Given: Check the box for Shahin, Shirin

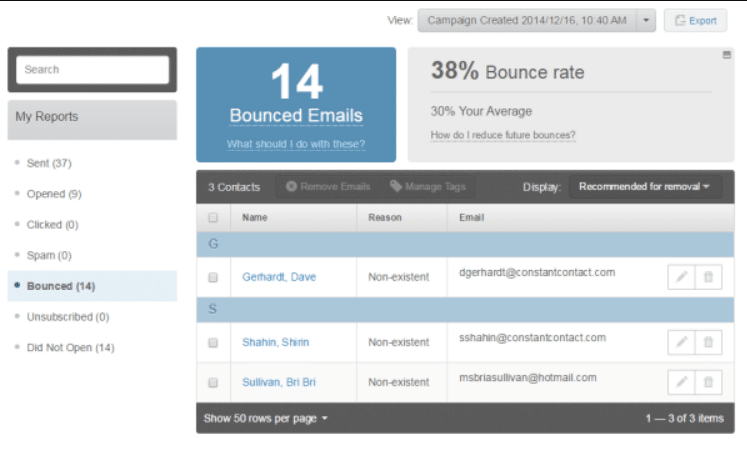Looking at the screenshot, I should coord(213,342).
